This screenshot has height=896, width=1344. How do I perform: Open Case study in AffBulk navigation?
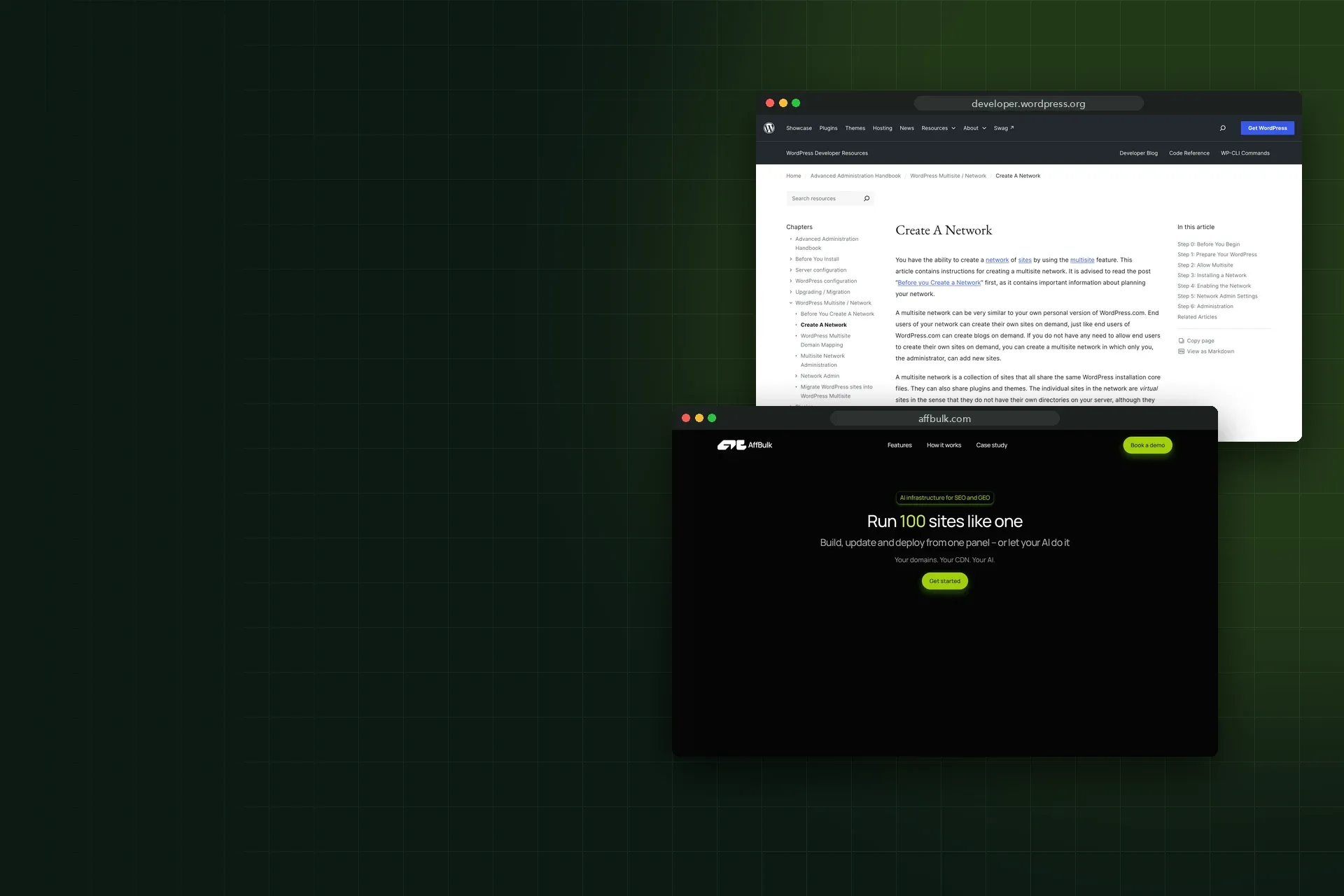coord(991,445)
